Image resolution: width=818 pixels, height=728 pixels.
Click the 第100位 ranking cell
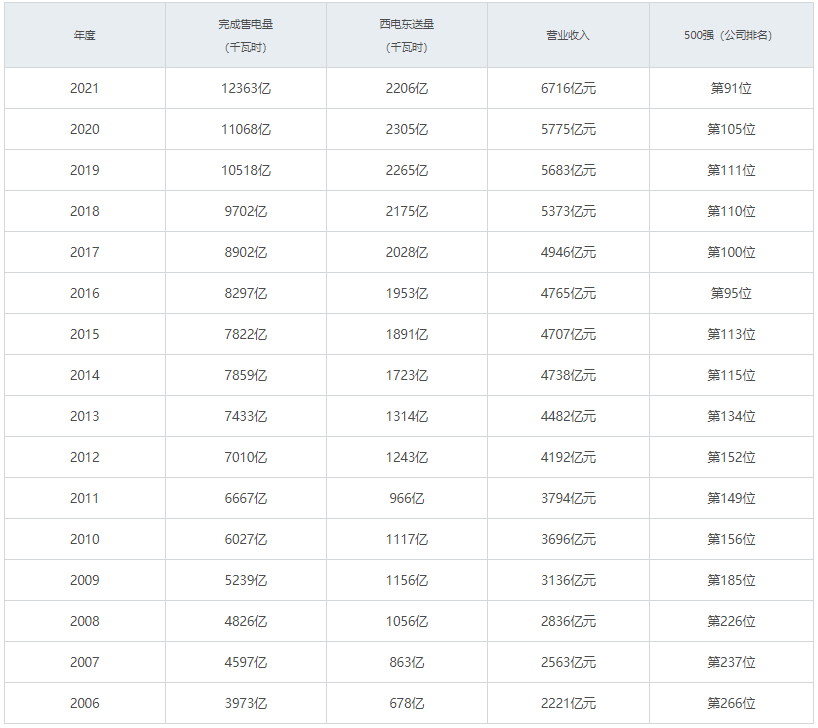[731, 252]
